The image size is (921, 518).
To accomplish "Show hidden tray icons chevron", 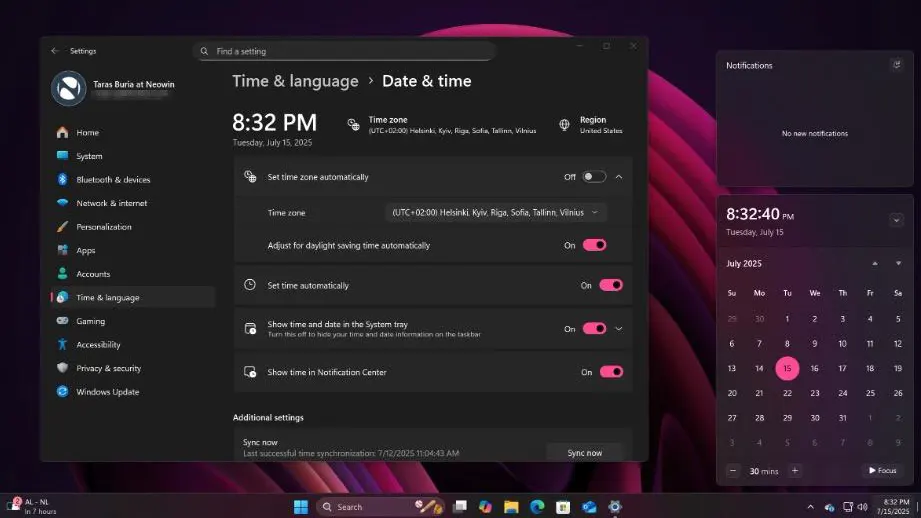I will (811, 507).
